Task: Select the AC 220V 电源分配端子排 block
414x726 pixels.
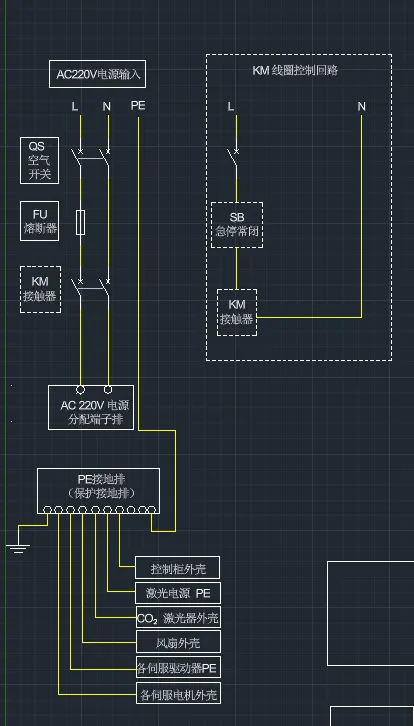Action: [91, 407]
